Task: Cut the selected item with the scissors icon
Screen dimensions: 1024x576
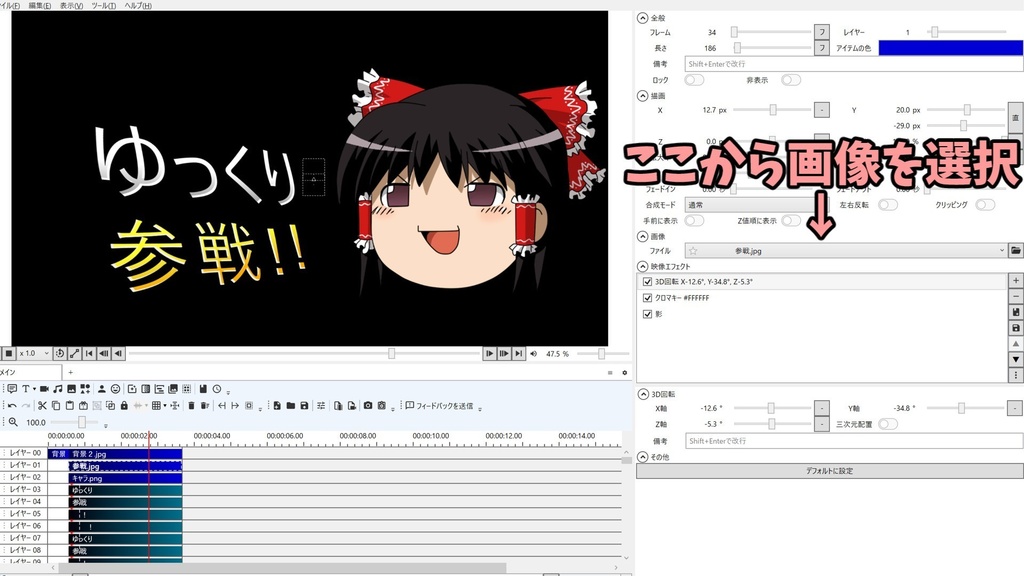Action: (42, 406)
